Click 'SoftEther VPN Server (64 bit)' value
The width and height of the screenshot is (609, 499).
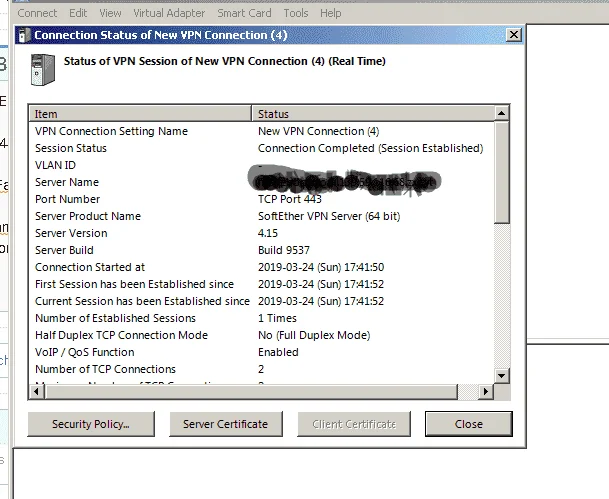[329, 216]
